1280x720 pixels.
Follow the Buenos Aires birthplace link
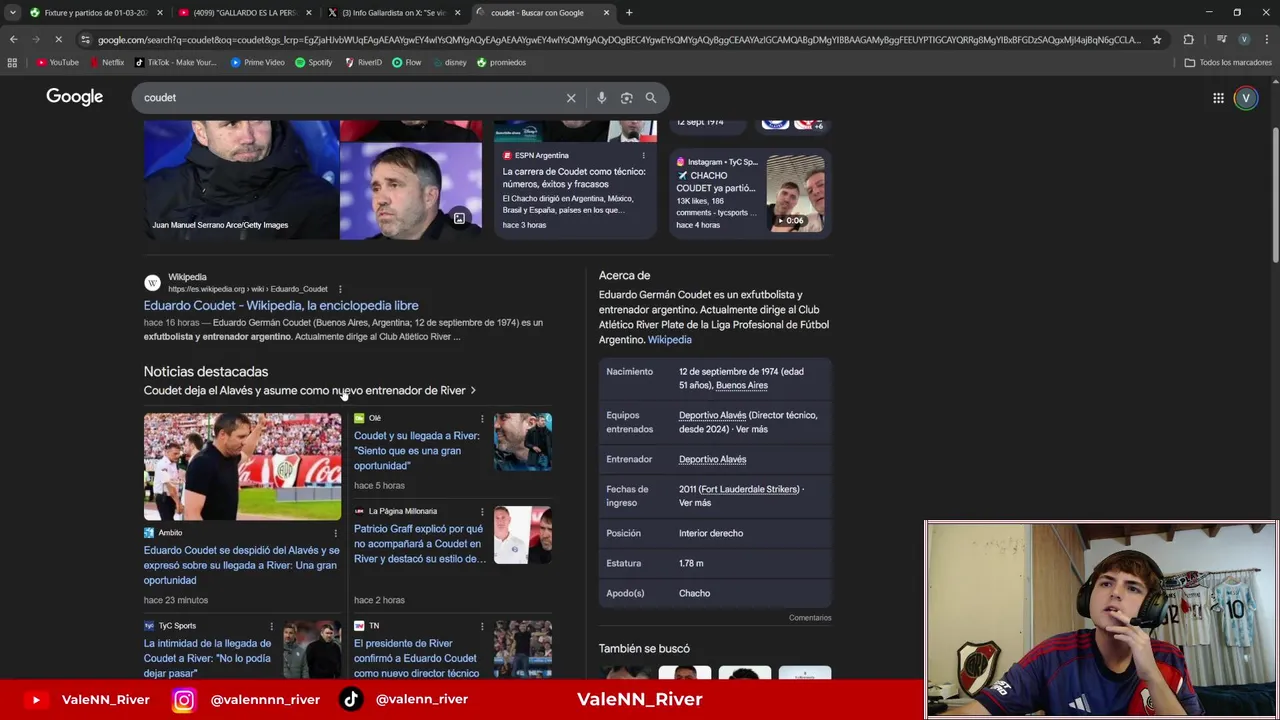(742, 385)
